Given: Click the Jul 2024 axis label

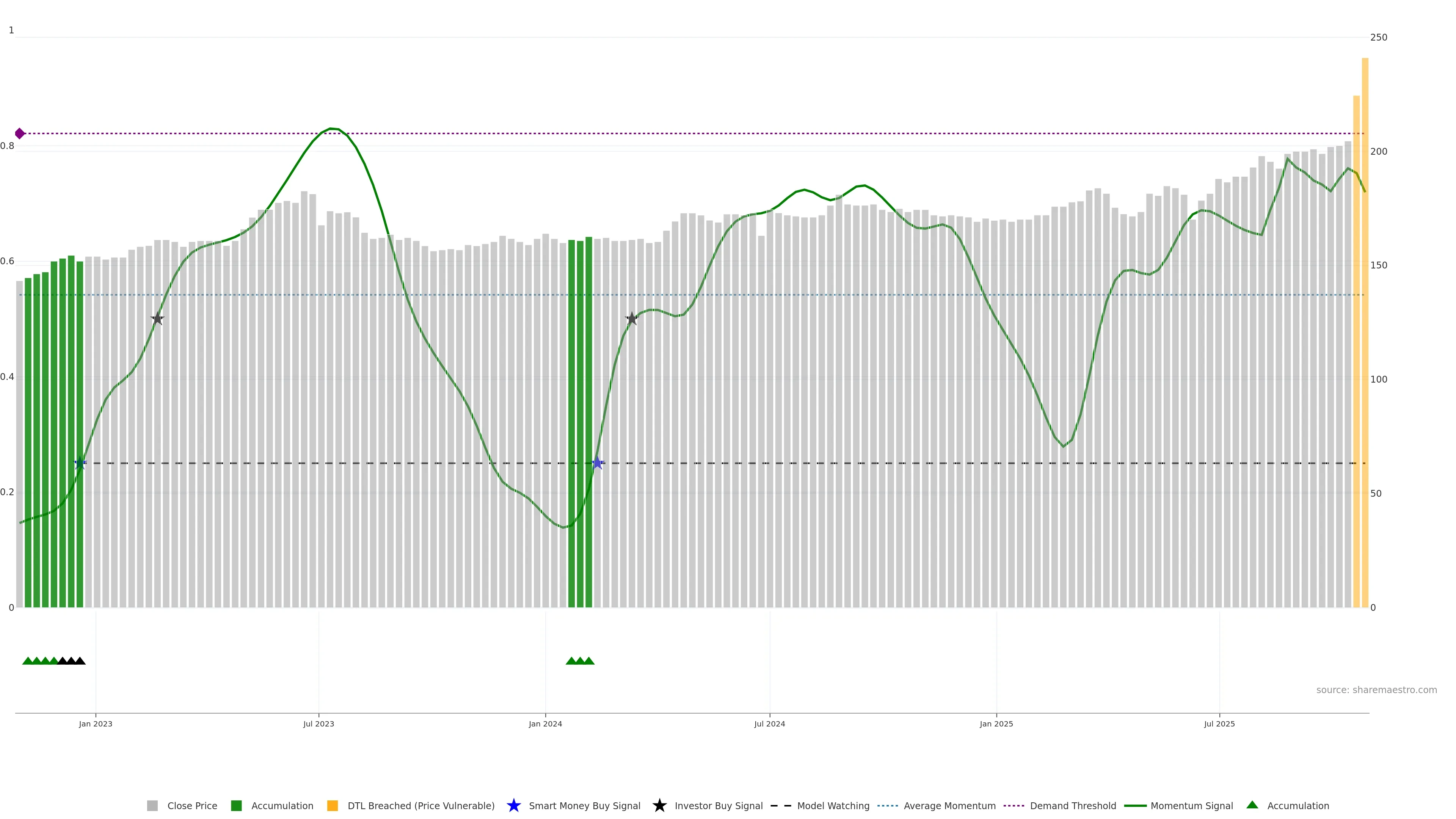Looking at the screenshot, I should coord(769,724).
